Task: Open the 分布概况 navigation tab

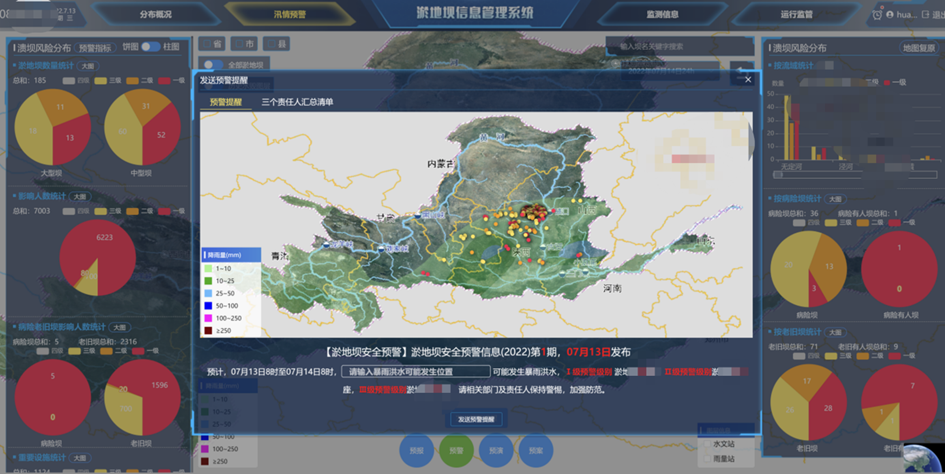Action: 155,14
